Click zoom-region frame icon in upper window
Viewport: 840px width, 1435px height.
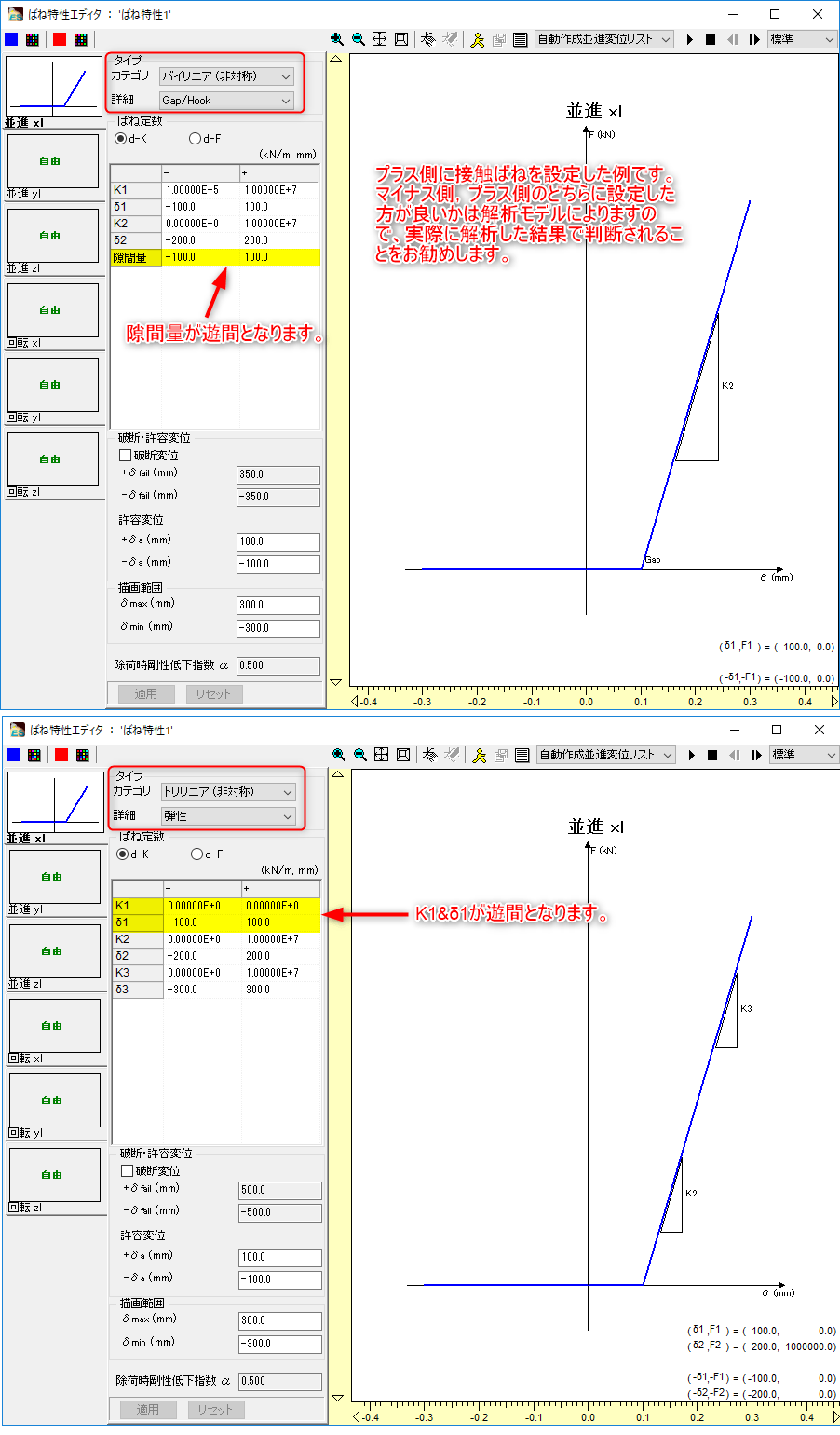[x=401, y=39]
